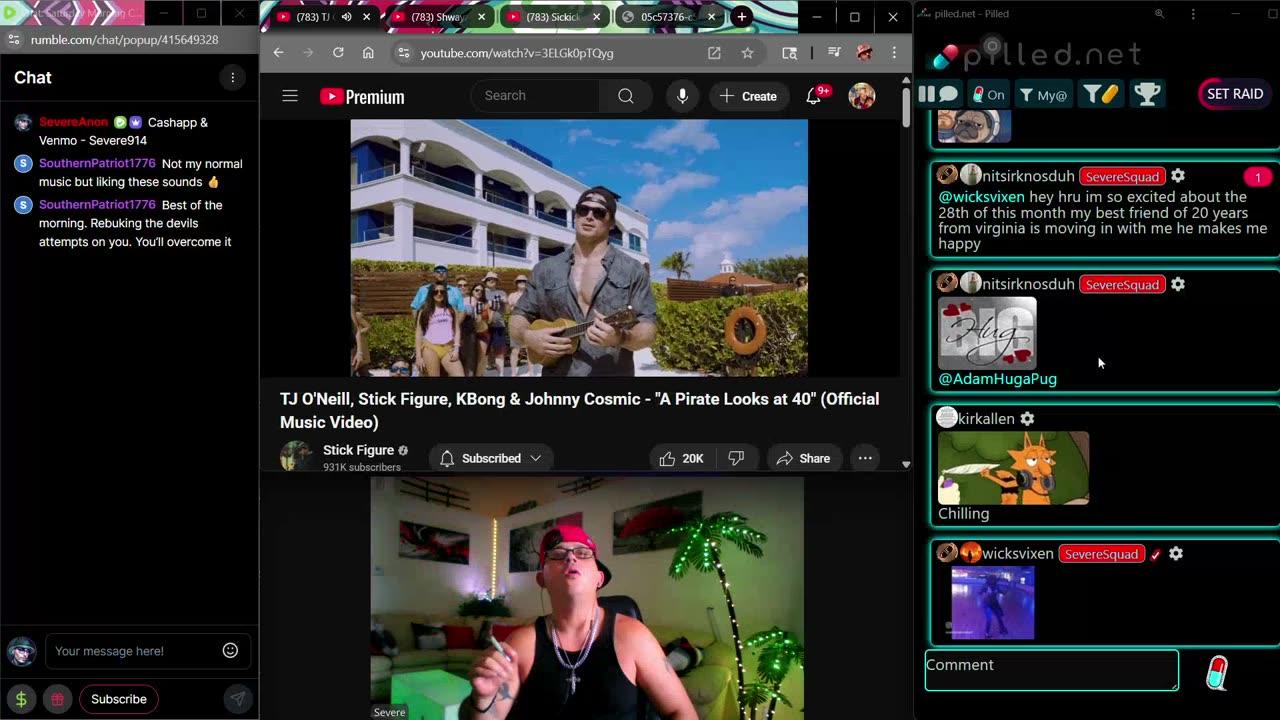Open emoji picker in Rumble chat
Viewport: 1280px width, 720px height.
pyautogui.click(x=230, y=651)
